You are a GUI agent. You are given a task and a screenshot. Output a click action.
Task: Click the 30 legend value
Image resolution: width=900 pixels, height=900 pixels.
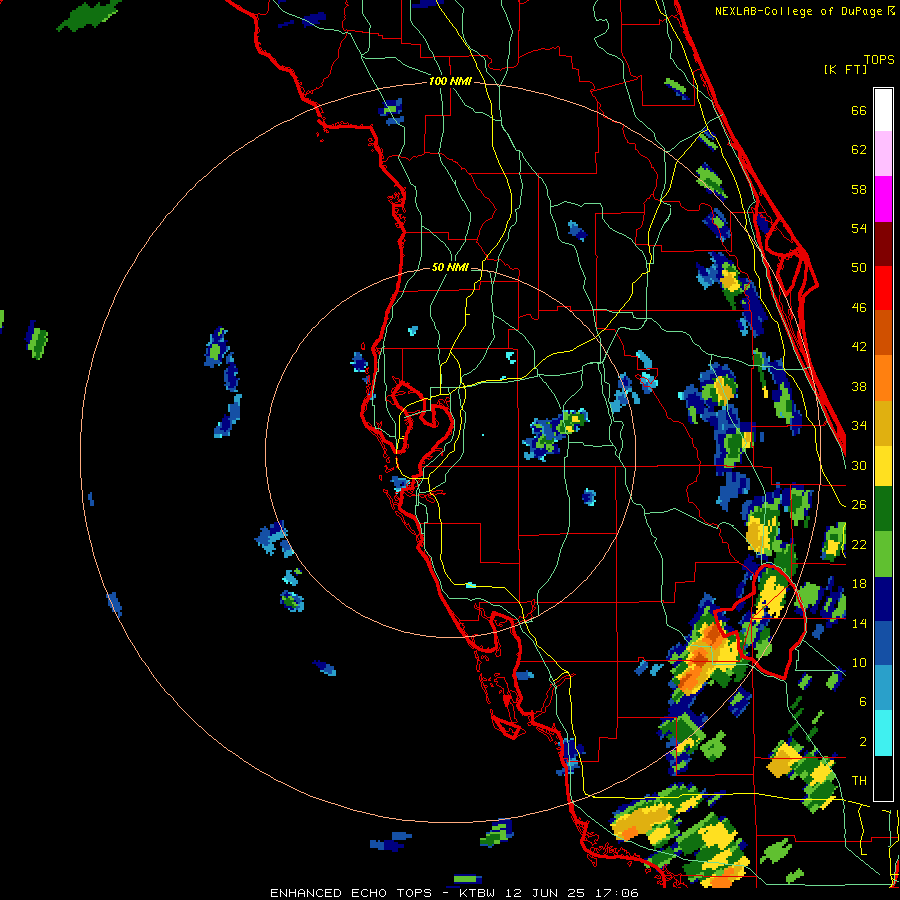coord(859,465)
